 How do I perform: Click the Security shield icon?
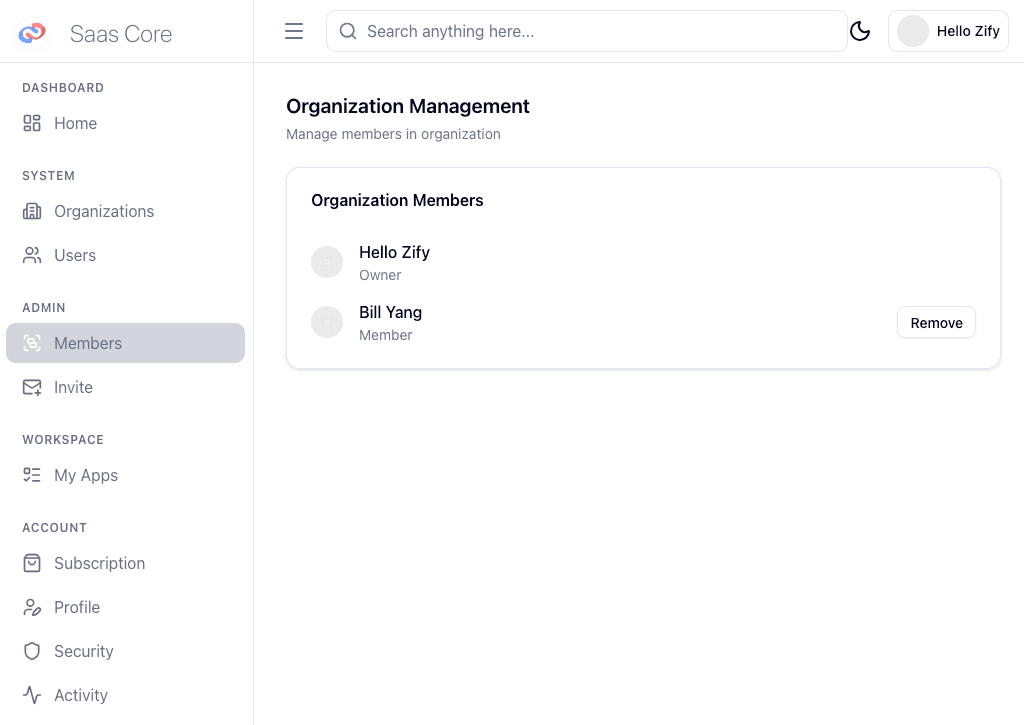point(32,651)
